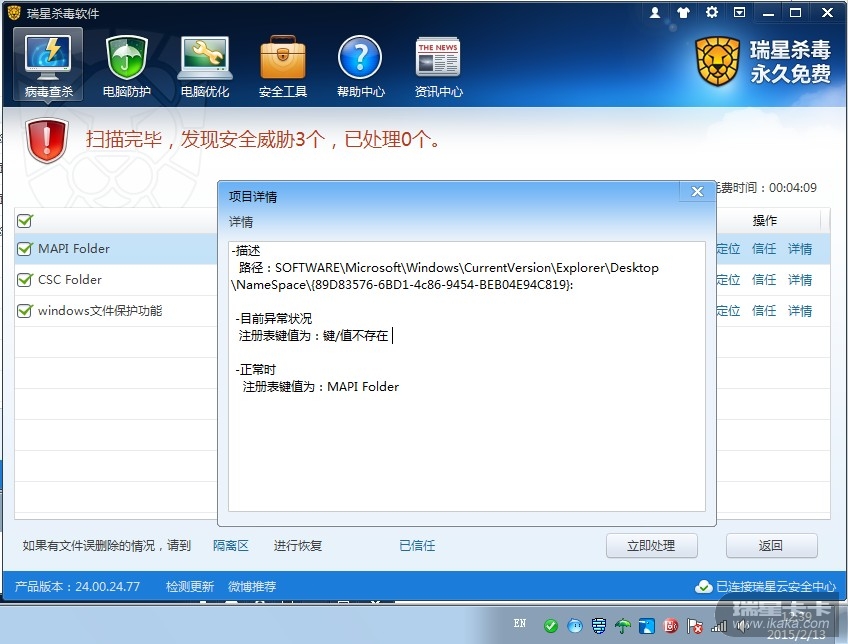This screenshot has width=848, height=644.
Task: Click 定位 for MAPI Folder row
Action: point(728,249)
